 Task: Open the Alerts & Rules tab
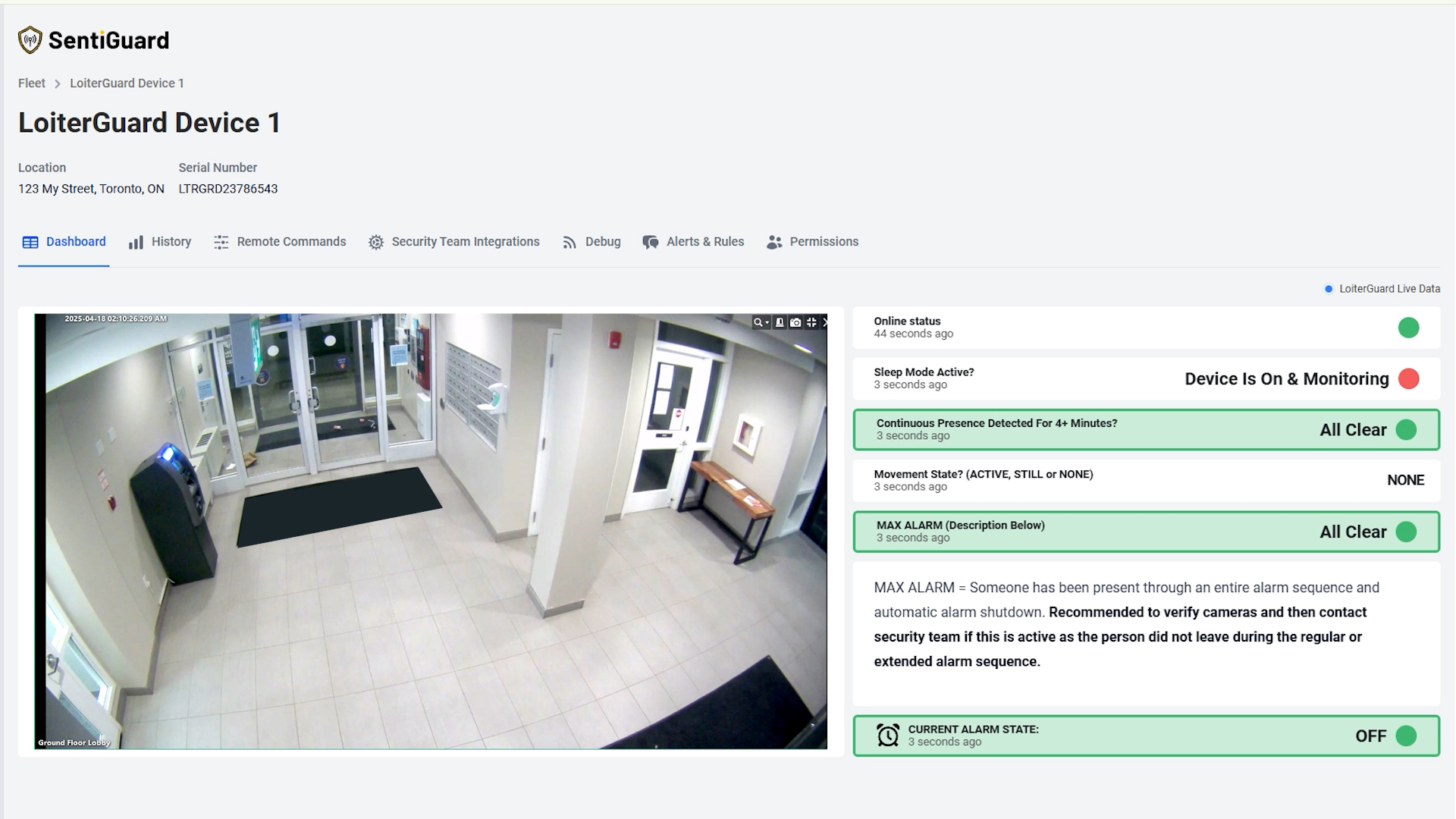[693, 242]
